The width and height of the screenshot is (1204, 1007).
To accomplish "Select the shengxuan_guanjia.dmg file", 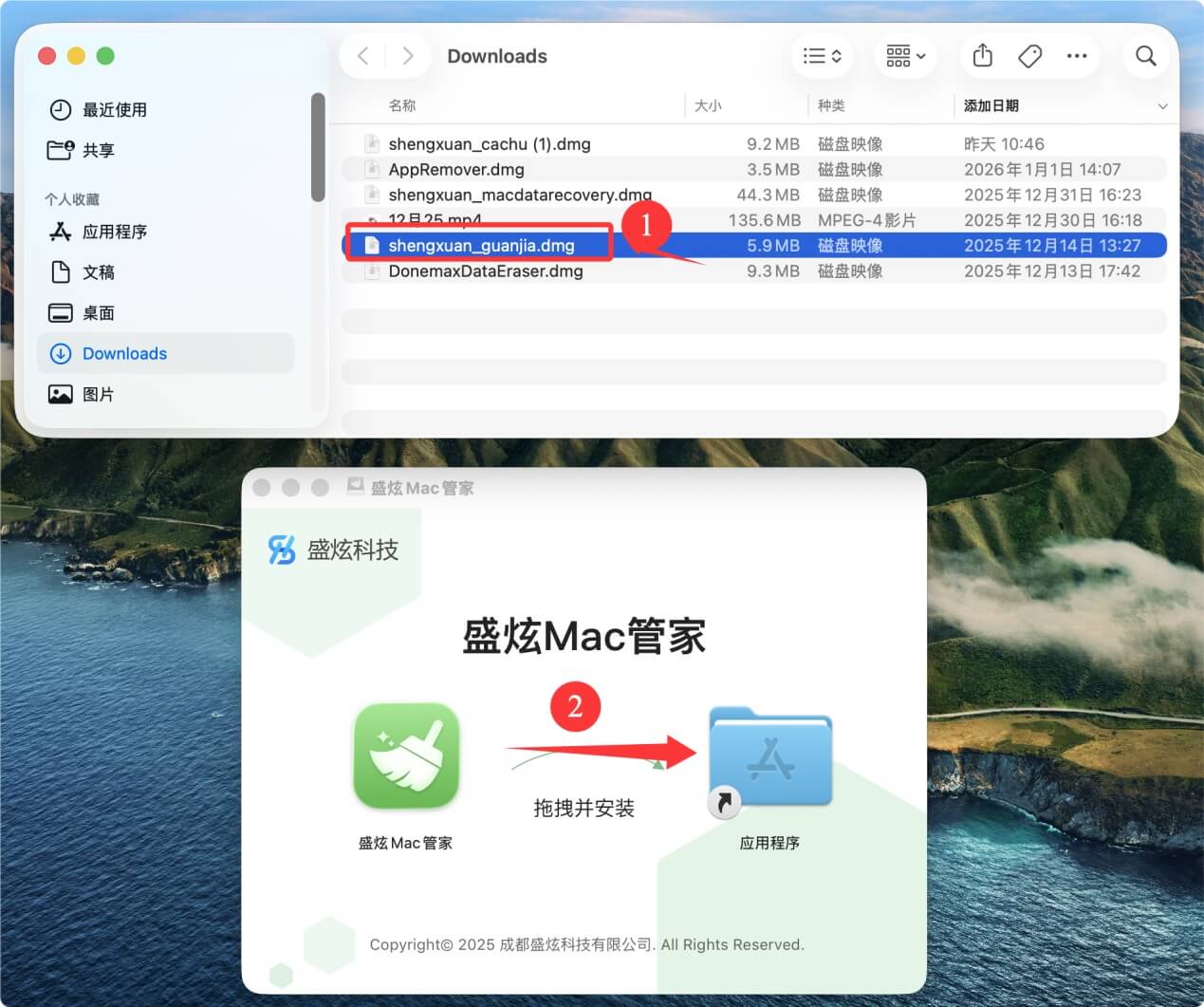I will (482, 245).
